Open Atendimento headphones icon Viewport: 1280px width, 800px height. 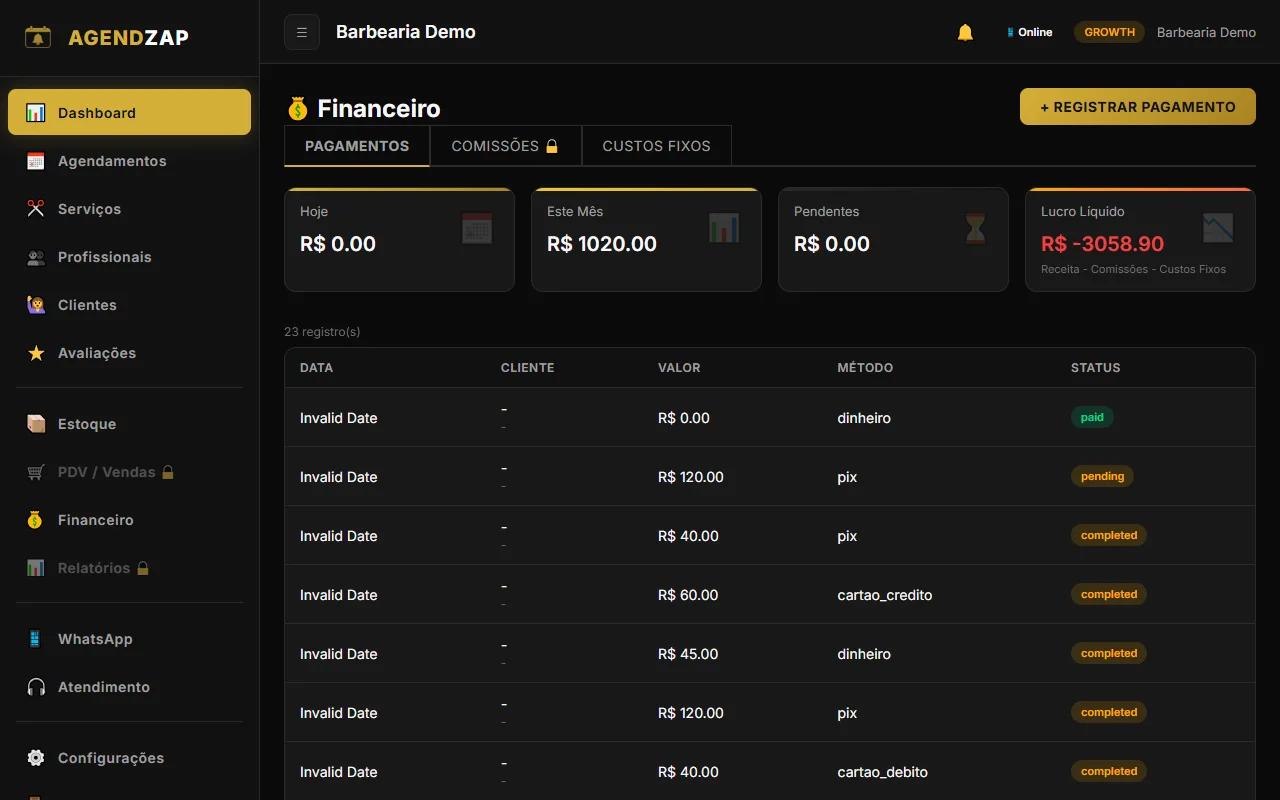click(x=36, y=687)
